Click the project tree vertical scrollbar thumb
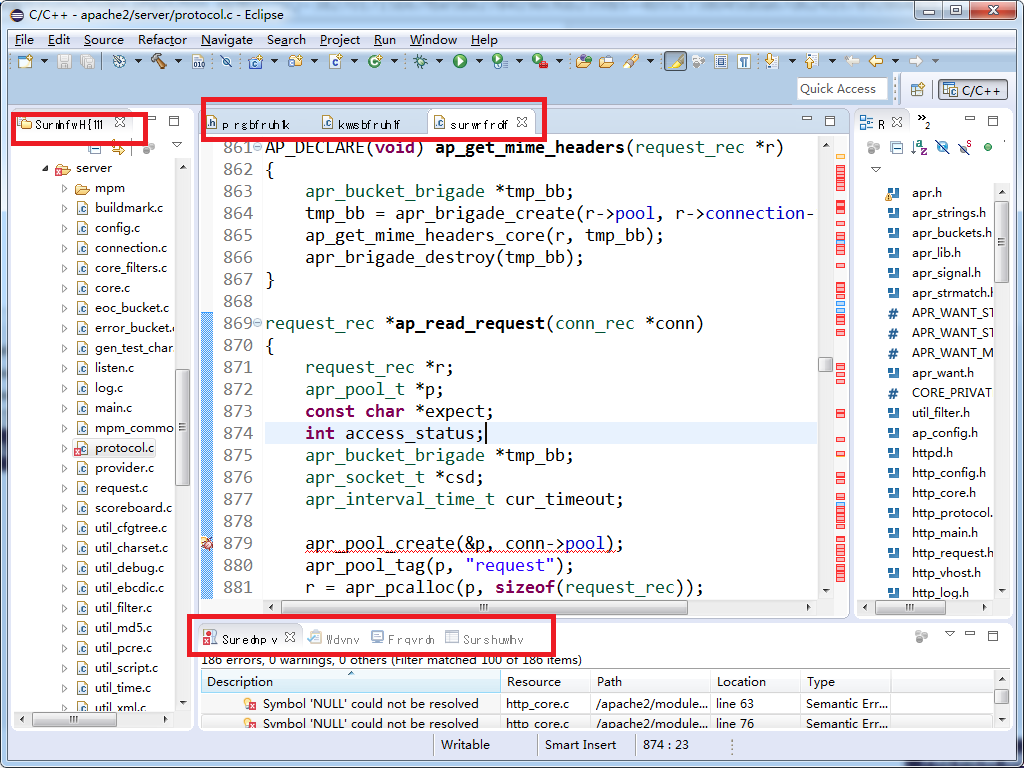The image size is (1024, 768). (182, 427)
